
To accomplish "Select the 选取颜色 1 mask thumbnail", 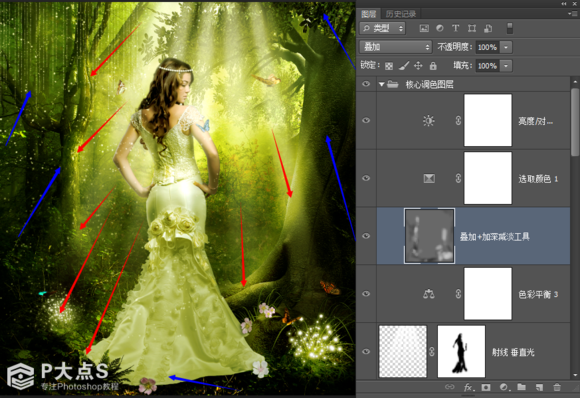I will tap(488, 178).
